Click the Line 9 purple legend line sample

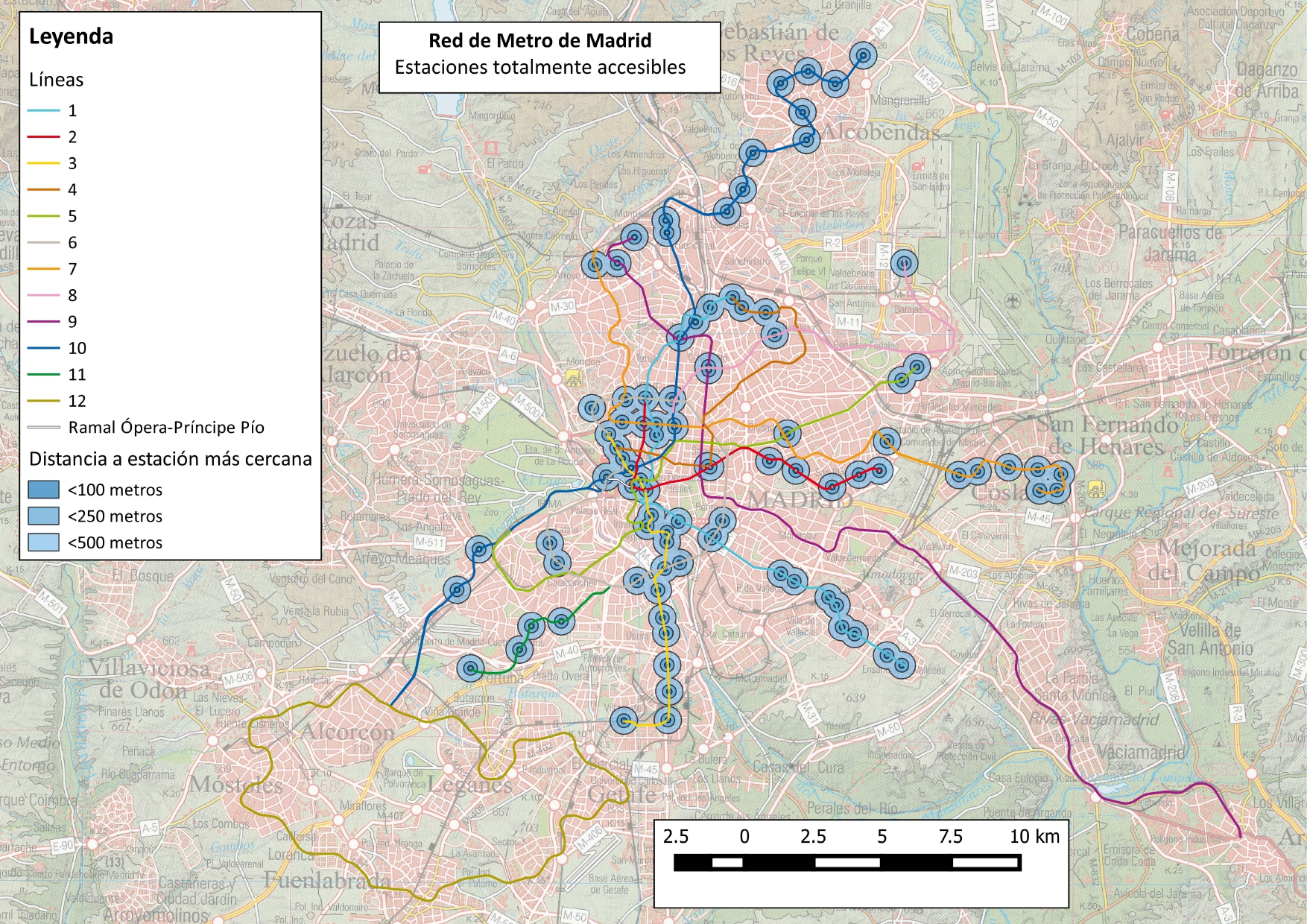point(43,322)
